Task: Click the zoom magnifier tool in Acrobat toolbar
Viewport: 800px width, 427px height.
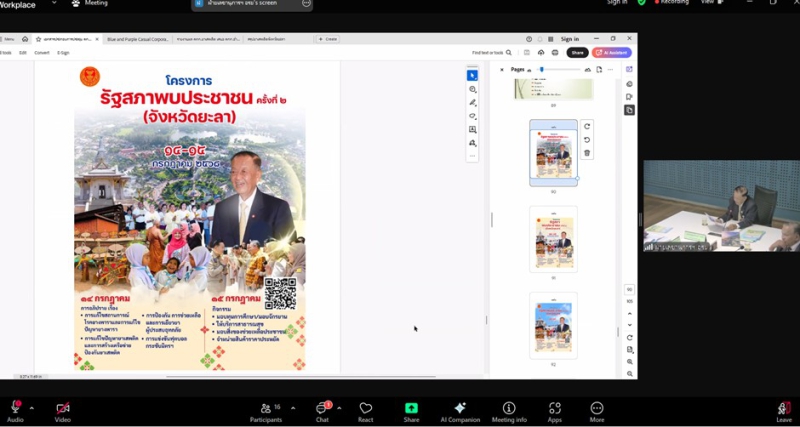Action: pos(472,89)
